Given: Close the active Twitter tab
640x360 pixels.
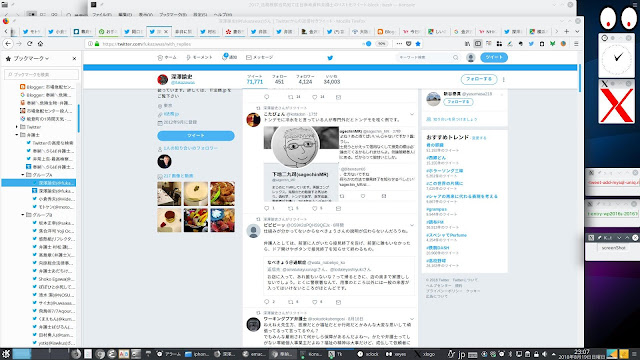Looking at the screenshot, I should [x=166, y=31].
